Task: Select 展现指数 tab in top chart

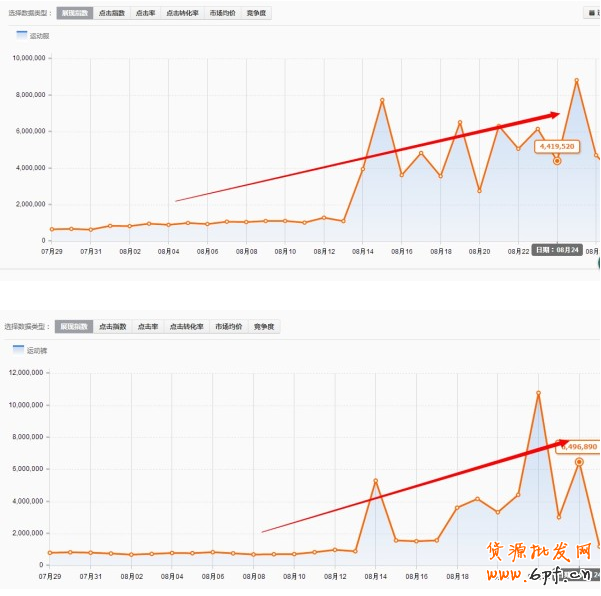Action: click(x=73, y=13)
